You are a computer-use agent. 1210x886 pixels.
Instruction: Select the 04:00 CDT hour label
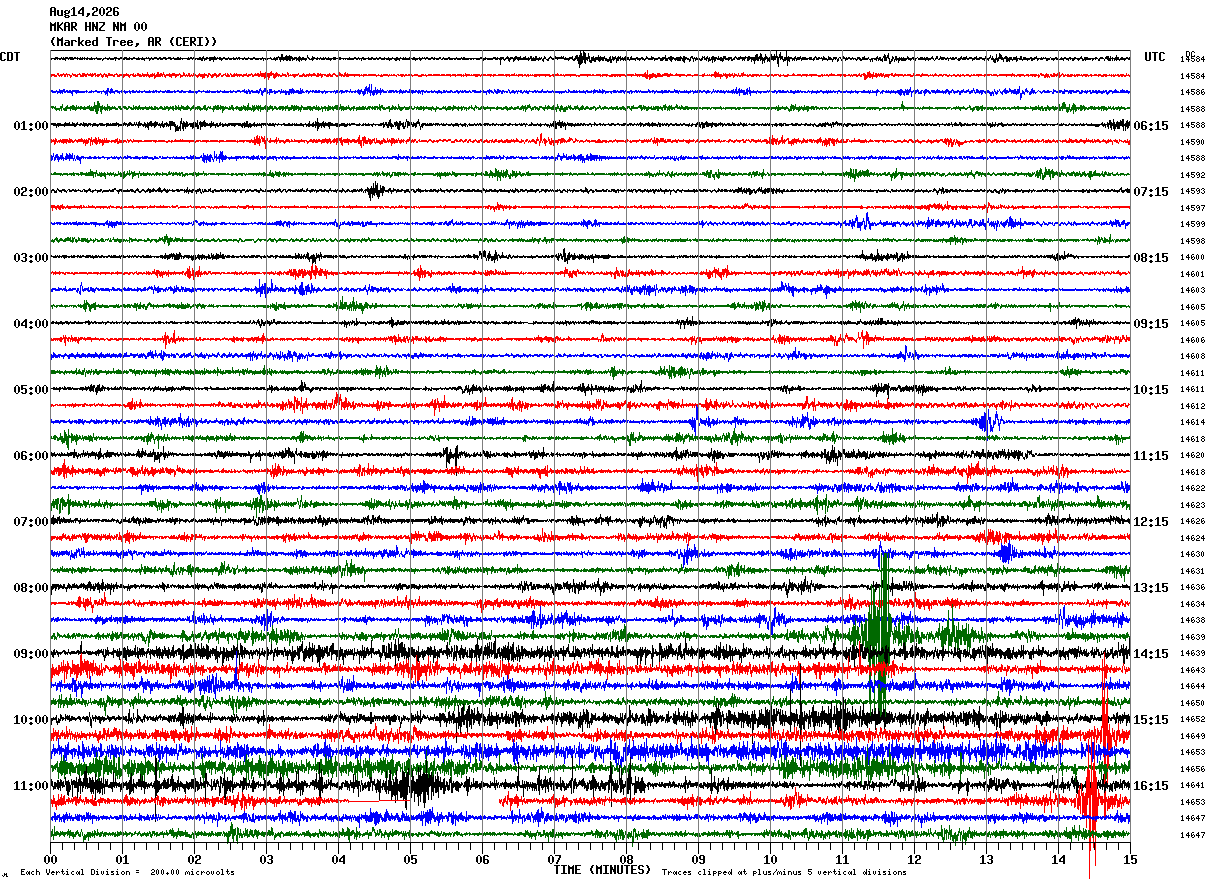click(x=31, y=324)
